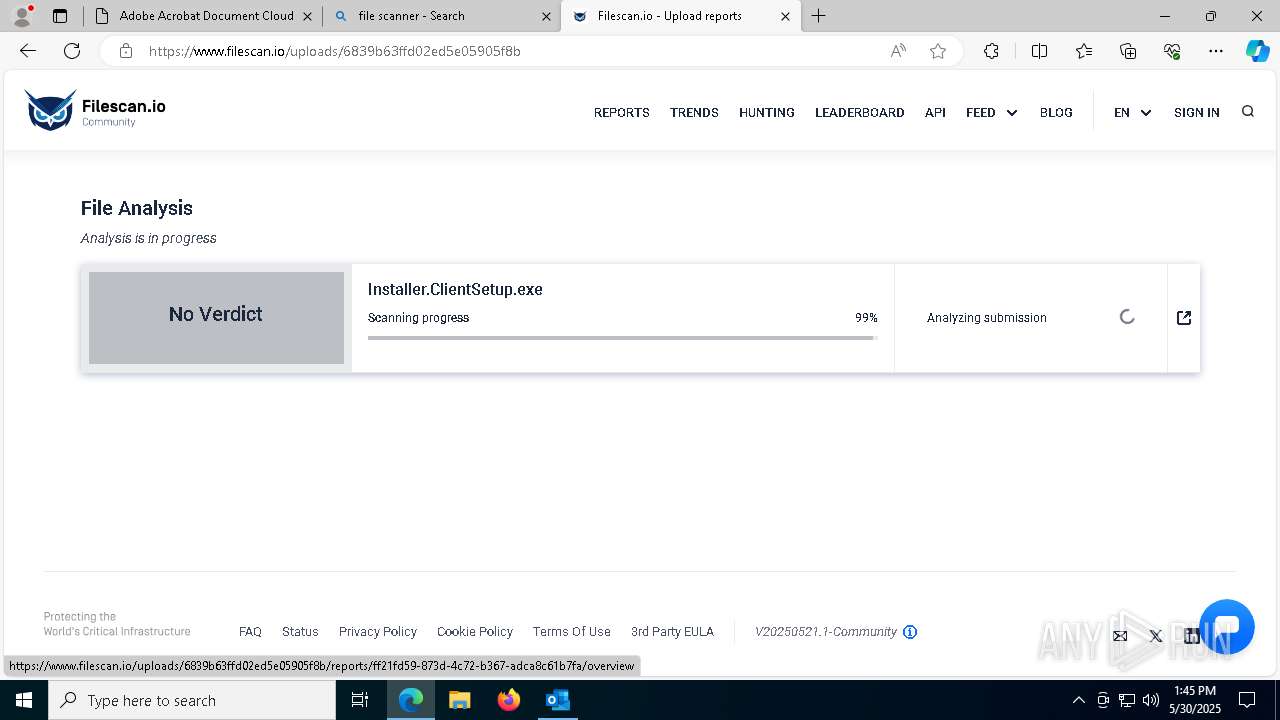Open the Status footer link
The image size is (1280, 720).
300,632
